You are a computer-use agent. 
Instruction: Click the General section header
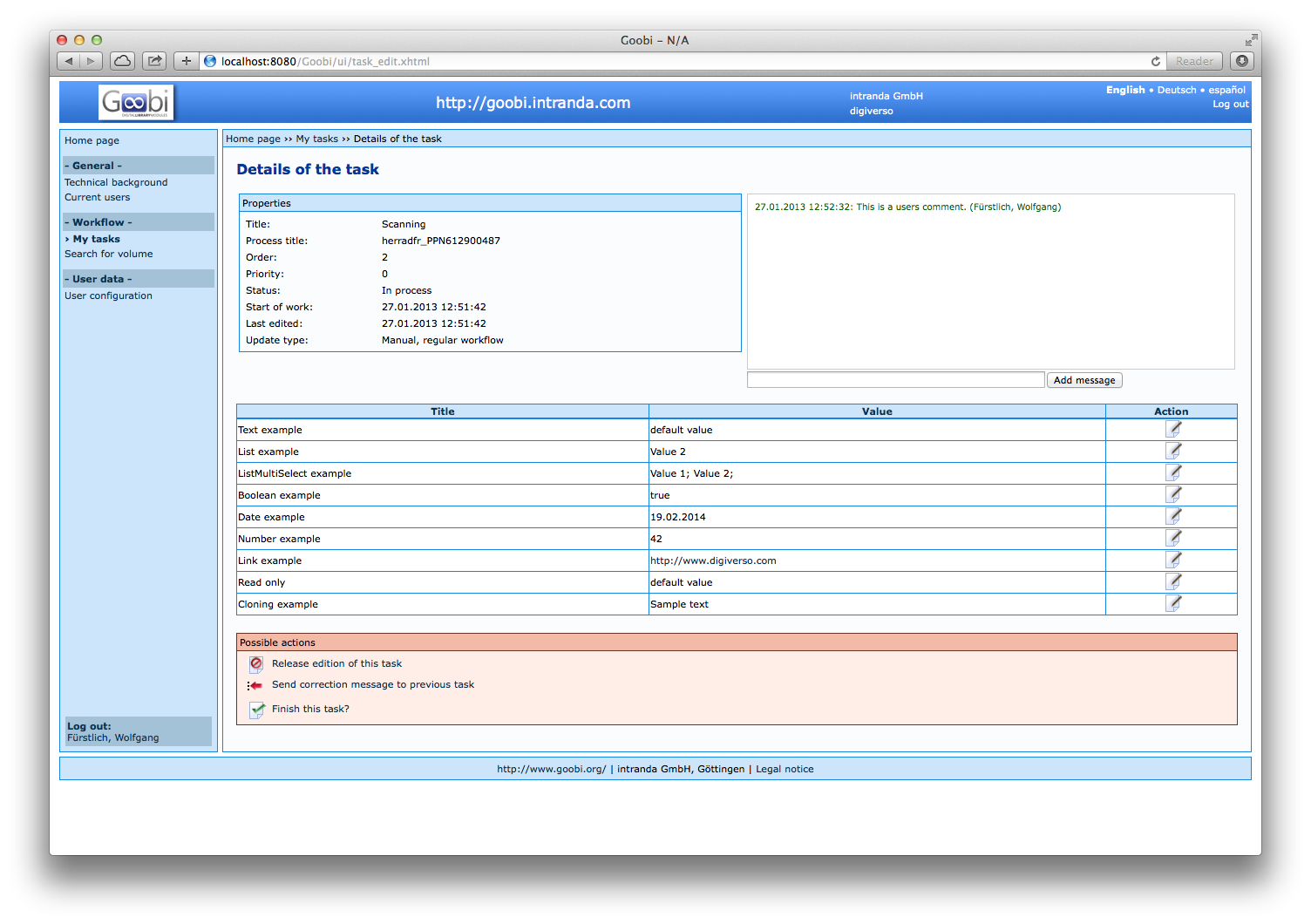[x=138, y=166]
